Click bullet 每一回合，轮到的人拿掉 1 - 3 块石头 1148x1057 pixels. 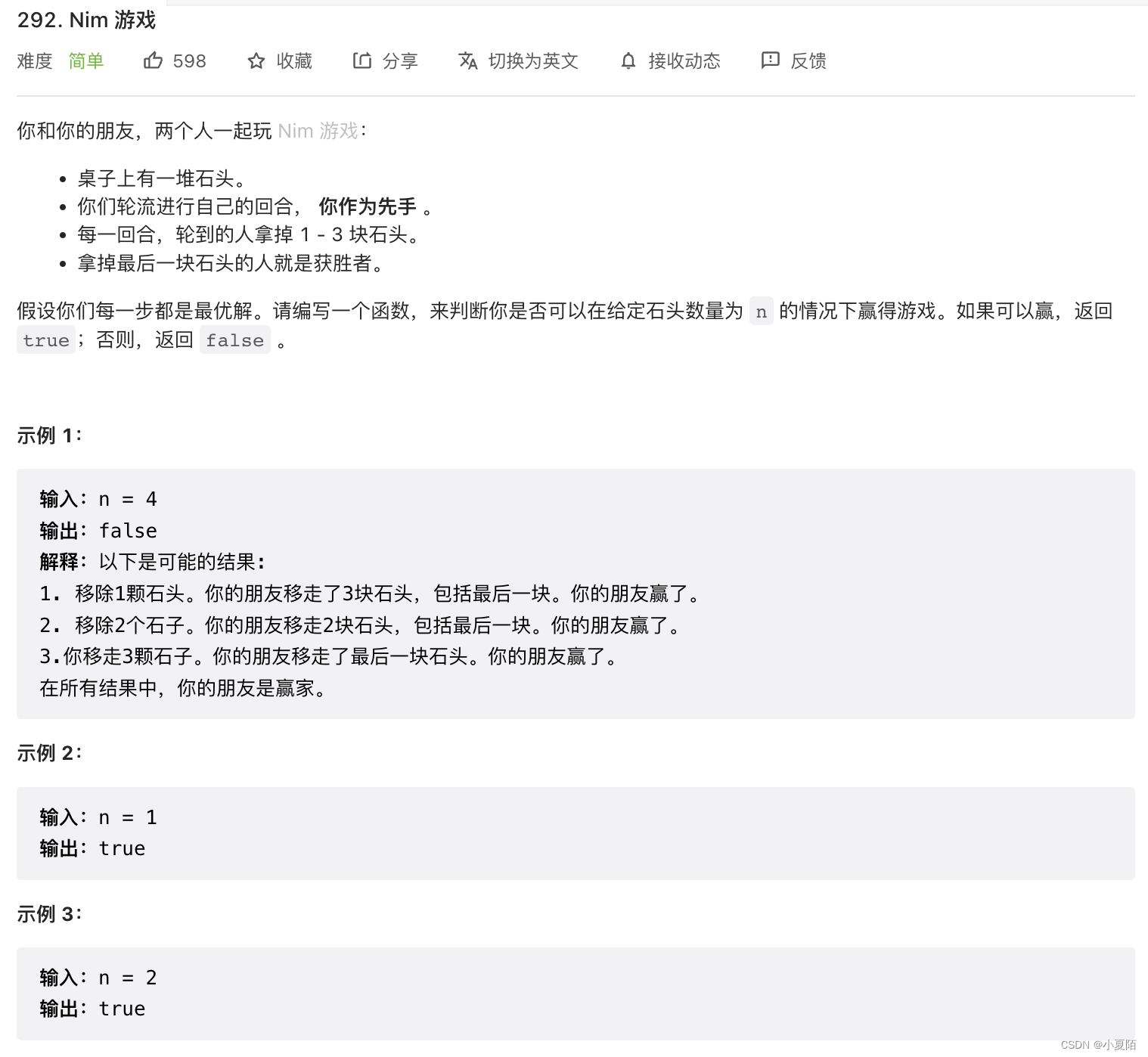(250, 234)
